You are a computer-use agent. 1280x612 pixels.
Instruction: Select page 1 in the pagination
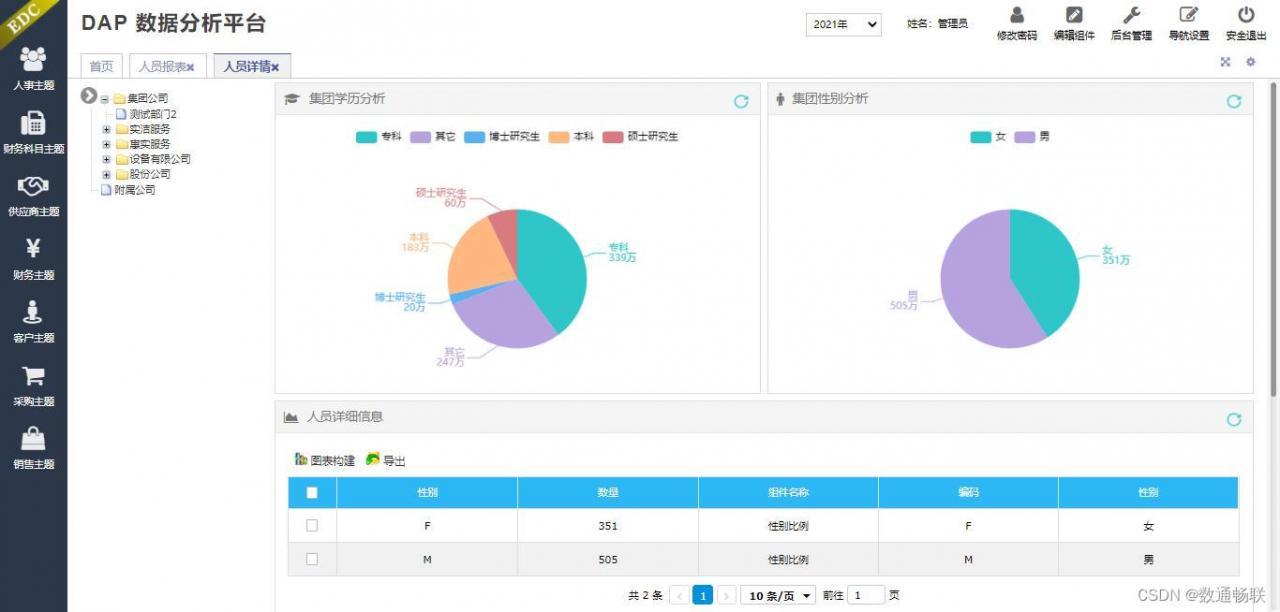(x=703, y=595)
